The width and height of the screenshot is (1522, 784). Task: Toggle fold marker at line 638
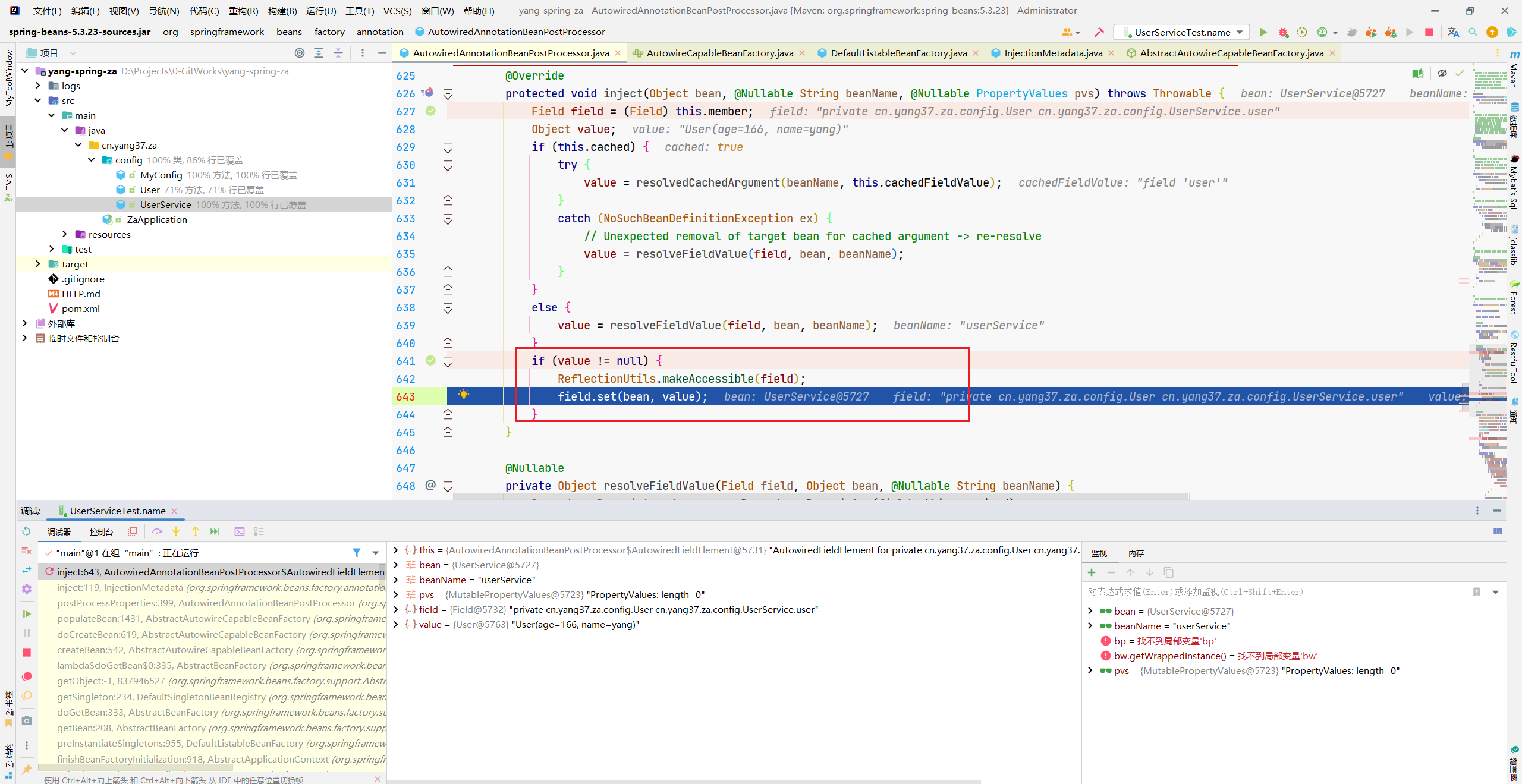(448, 307)
